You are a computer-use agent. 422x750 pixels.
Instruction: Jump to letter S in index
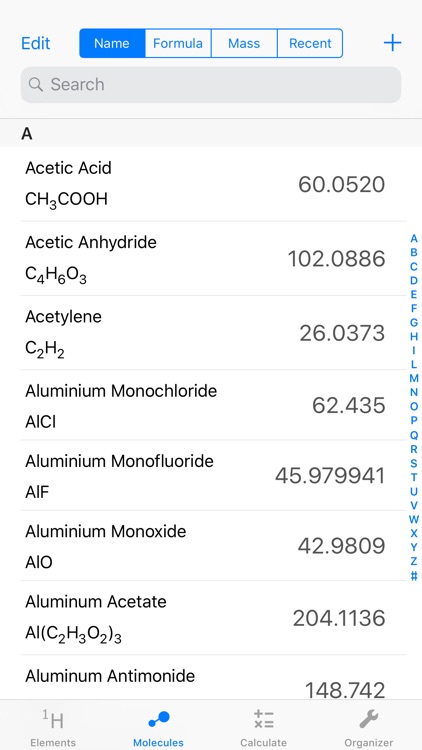pyautogui.click(x=414, y=463)
